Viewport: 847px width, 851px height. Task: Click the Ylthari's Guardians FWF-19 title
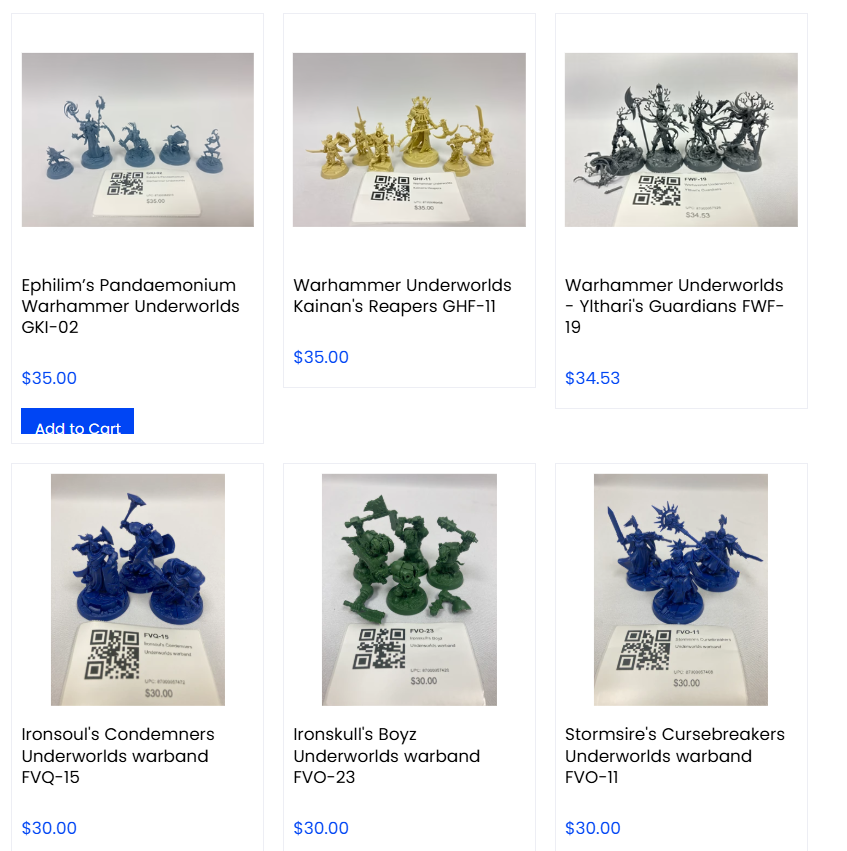pyautogui.click(x=674, y=306)
